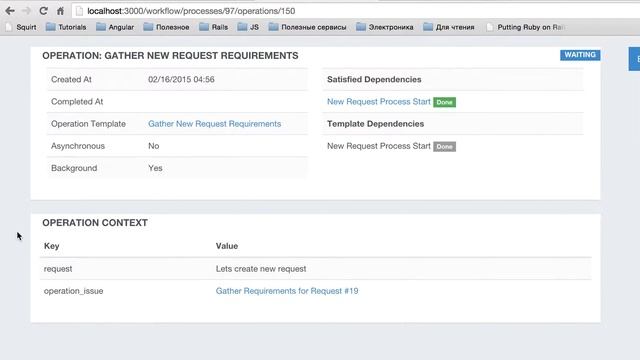Open the Angular bookmarks folder

(x=115, y=27)
